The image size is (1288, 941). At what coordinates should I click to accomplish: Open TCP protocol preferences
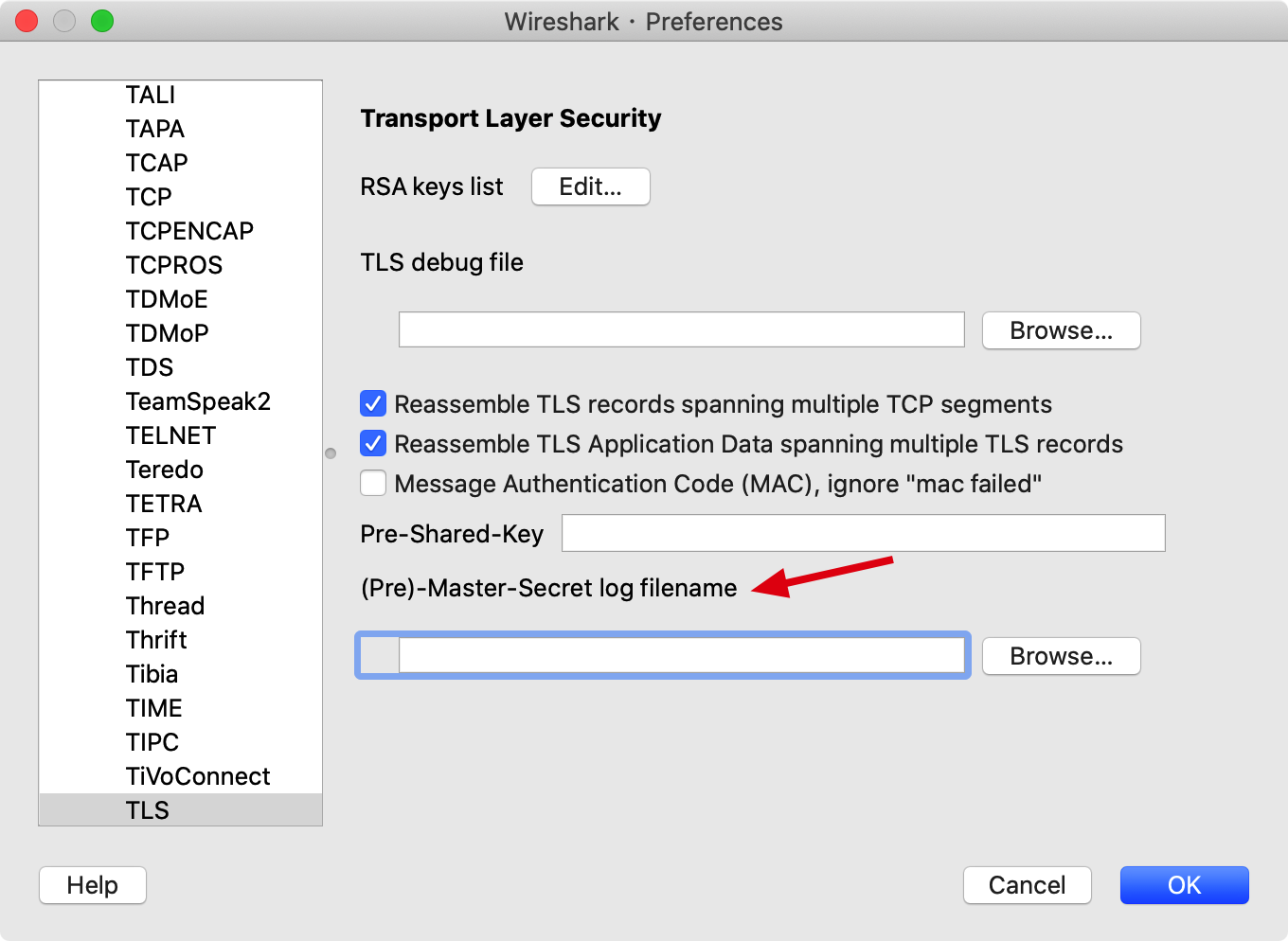(x=180, y=197)
